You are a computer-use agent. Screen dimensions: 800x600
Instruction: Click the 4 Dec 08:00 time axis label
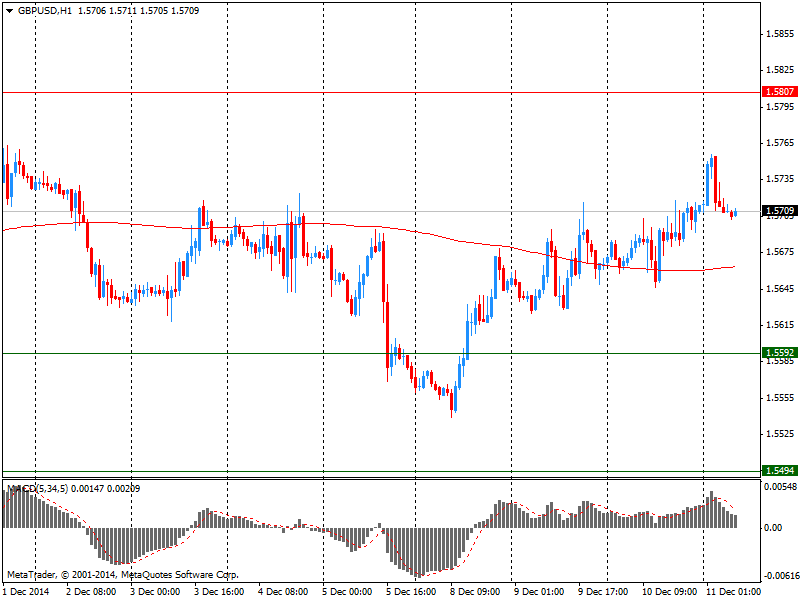(x=283, y=591)
